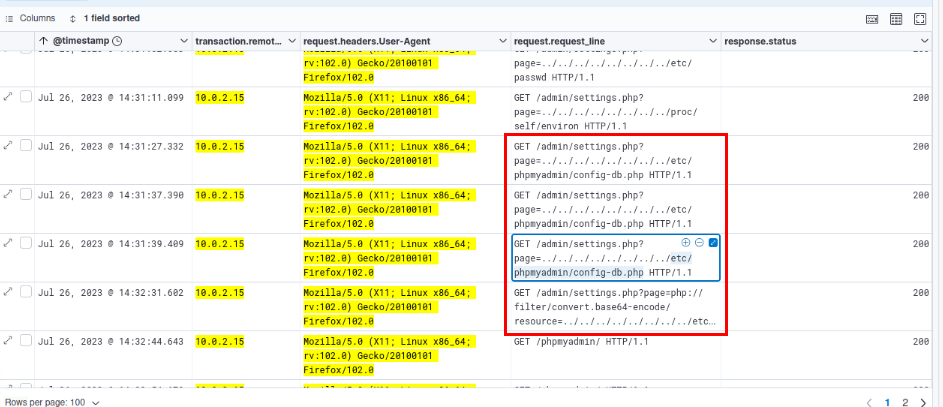Open display density options icon
The height and width of the screenshot is (407, 943).
pyautogui.click(x=896, y=19)
